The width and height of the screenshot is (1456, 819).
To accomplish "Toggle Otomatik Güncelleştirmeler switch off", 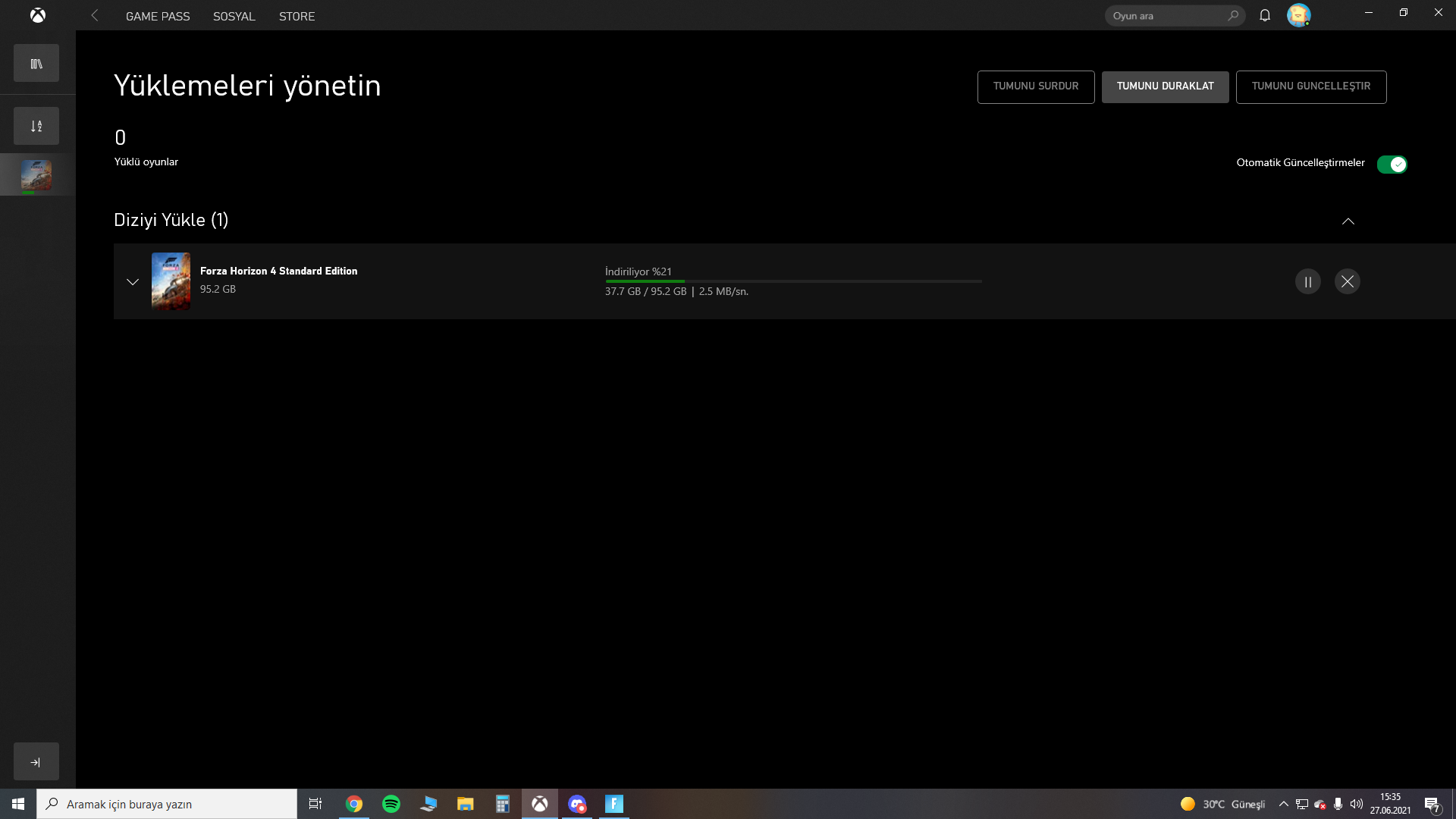I will click(x=1392, y=165).
